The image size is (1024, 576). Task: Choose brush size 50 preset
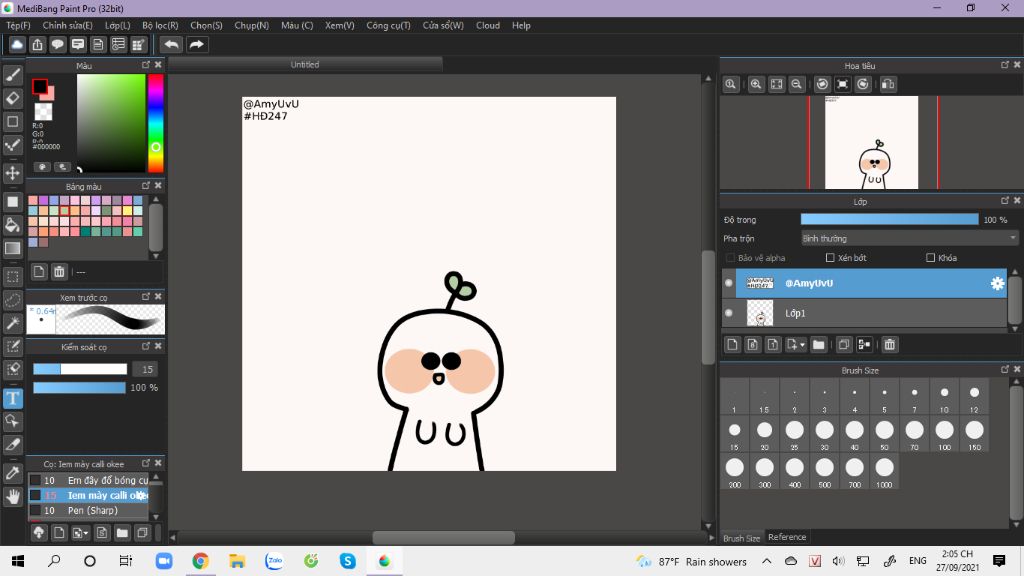coord(884,432)
